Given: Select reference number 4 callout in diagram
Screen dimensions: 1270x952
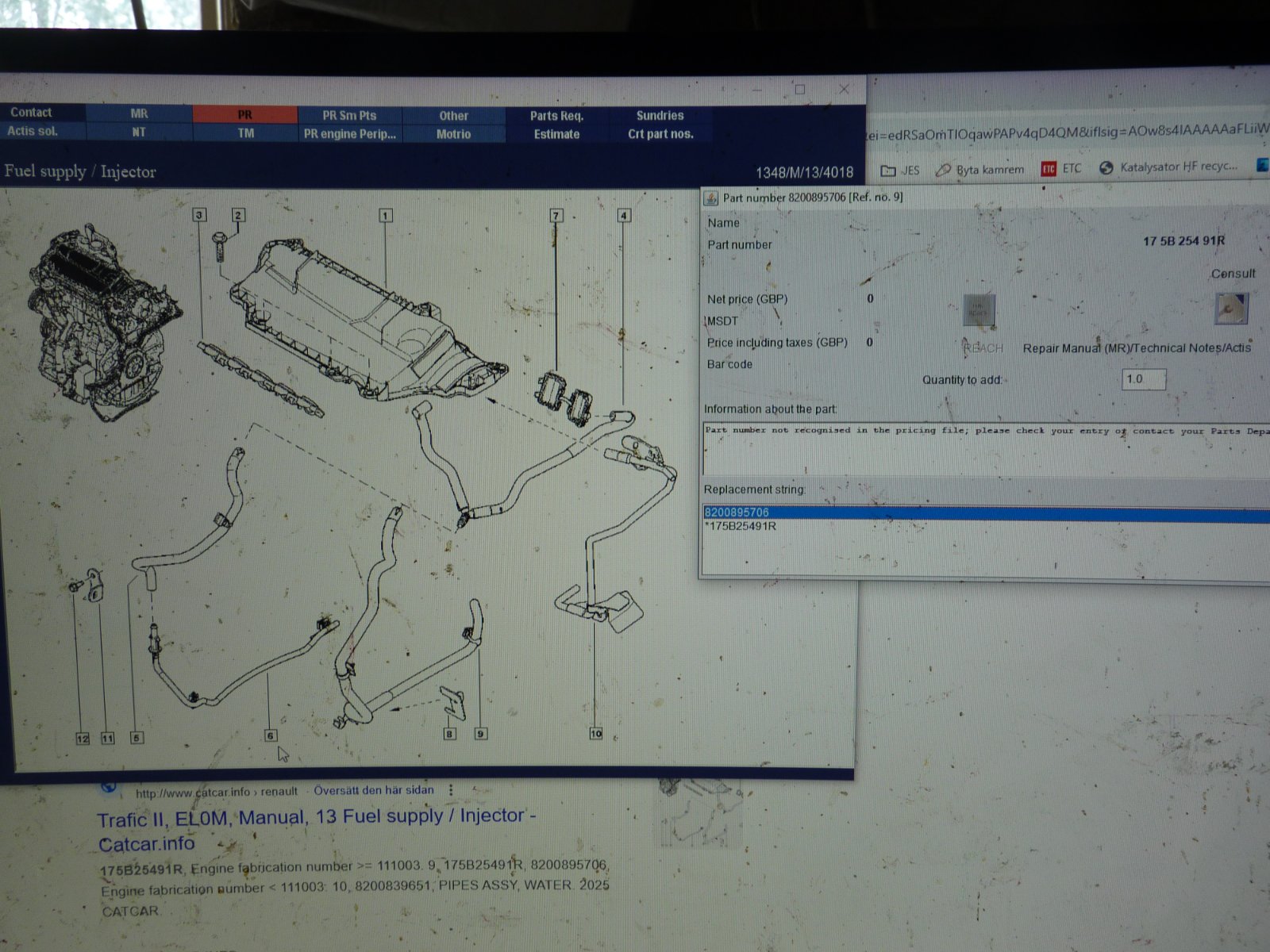Looking at the screenshot, I should [624, 215].
